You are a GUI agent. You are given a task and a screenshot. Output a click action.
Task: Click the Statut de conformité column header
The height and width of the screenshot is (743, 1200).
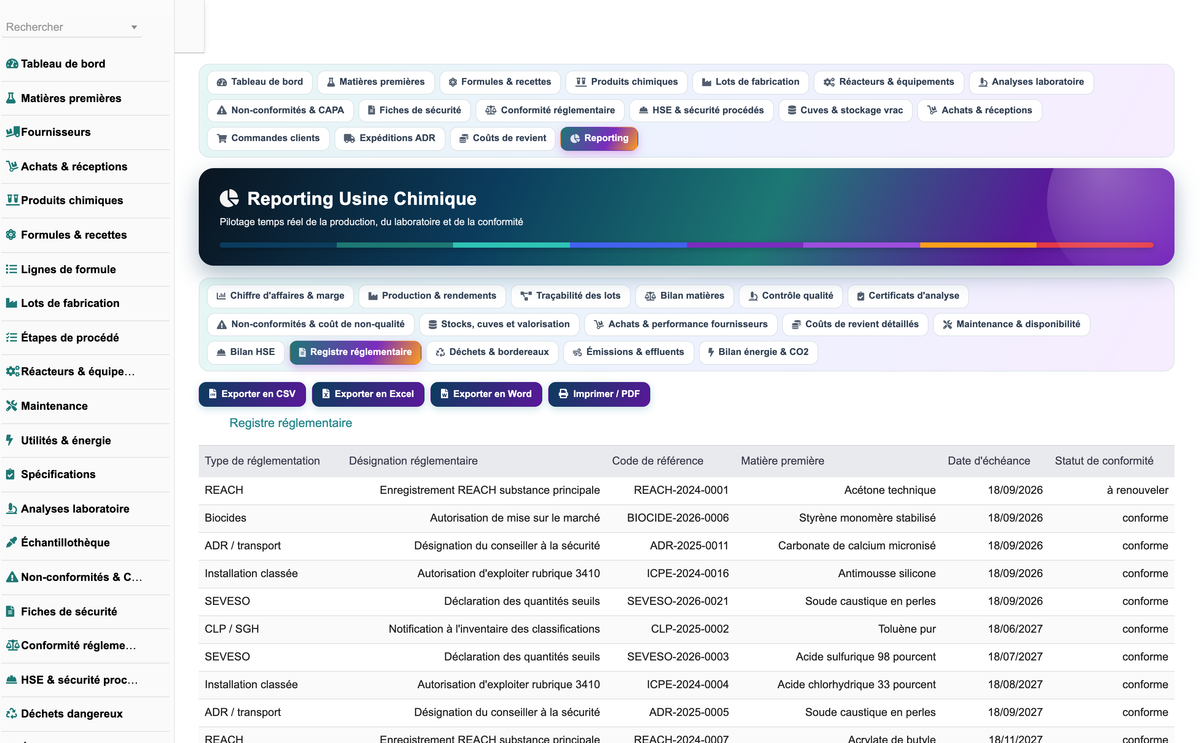pyautogui.click(x=1104, y=461)
